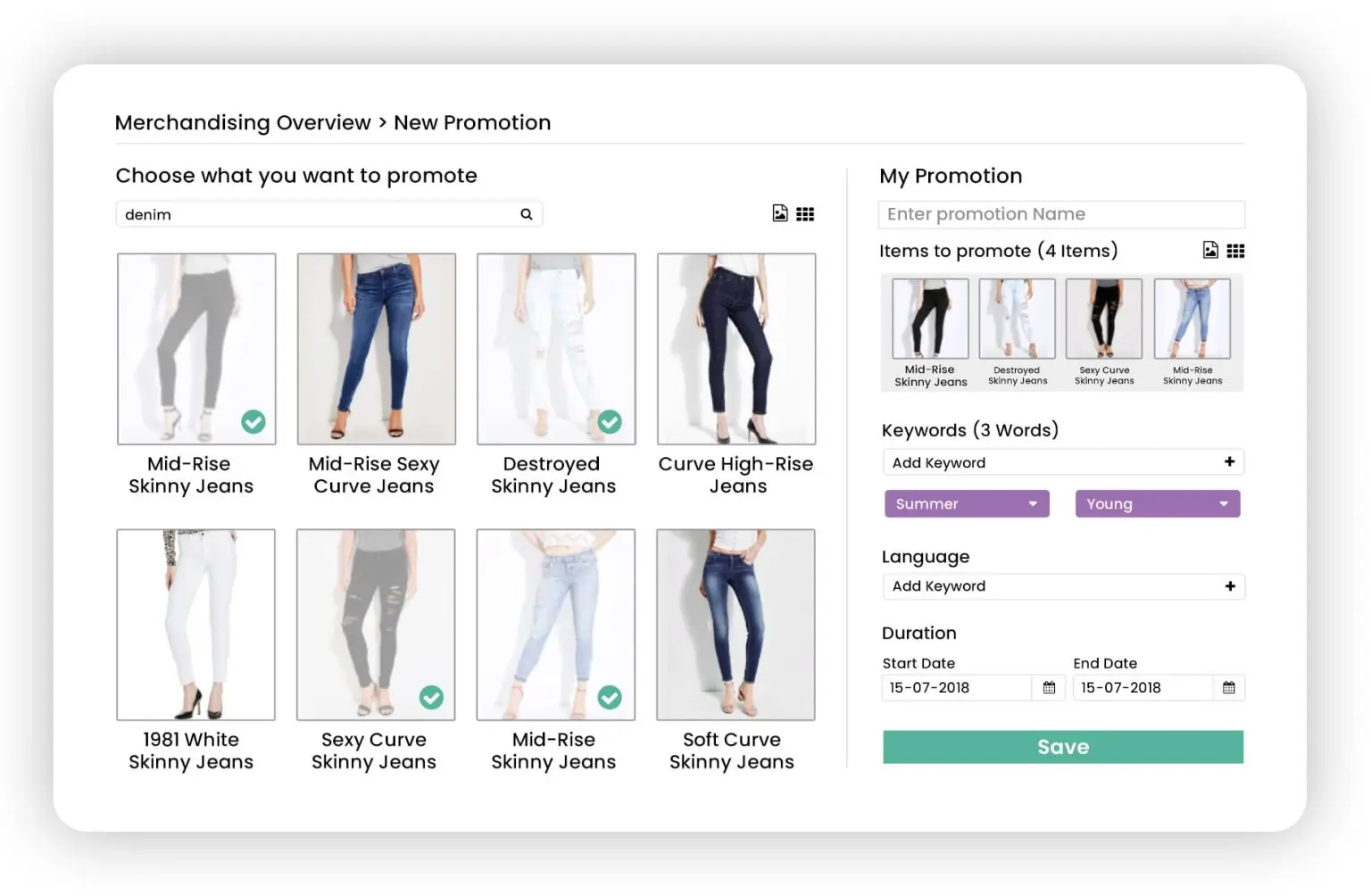This screenshot has height=896, width=1371.
Task: Open the End Date calendar picker
Action: point(1229,688)
